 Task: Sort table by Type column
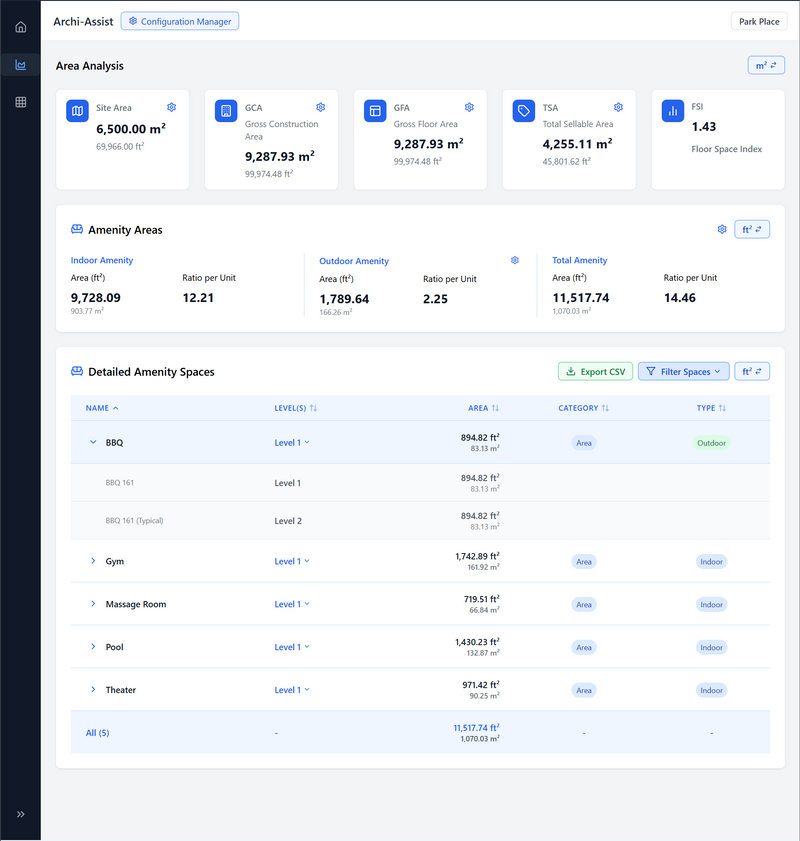(x=711, y=408)
